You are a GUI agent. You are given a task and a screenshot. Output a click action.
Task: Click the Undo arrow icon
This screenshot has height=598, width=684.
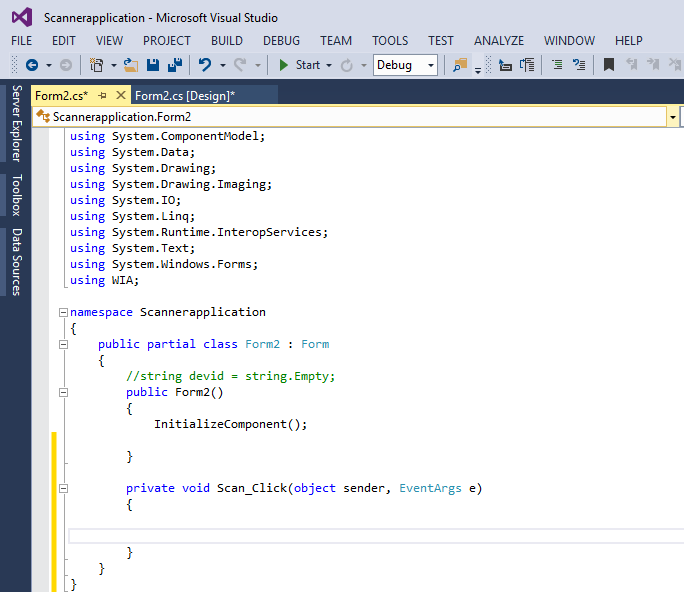pos(205,65)
